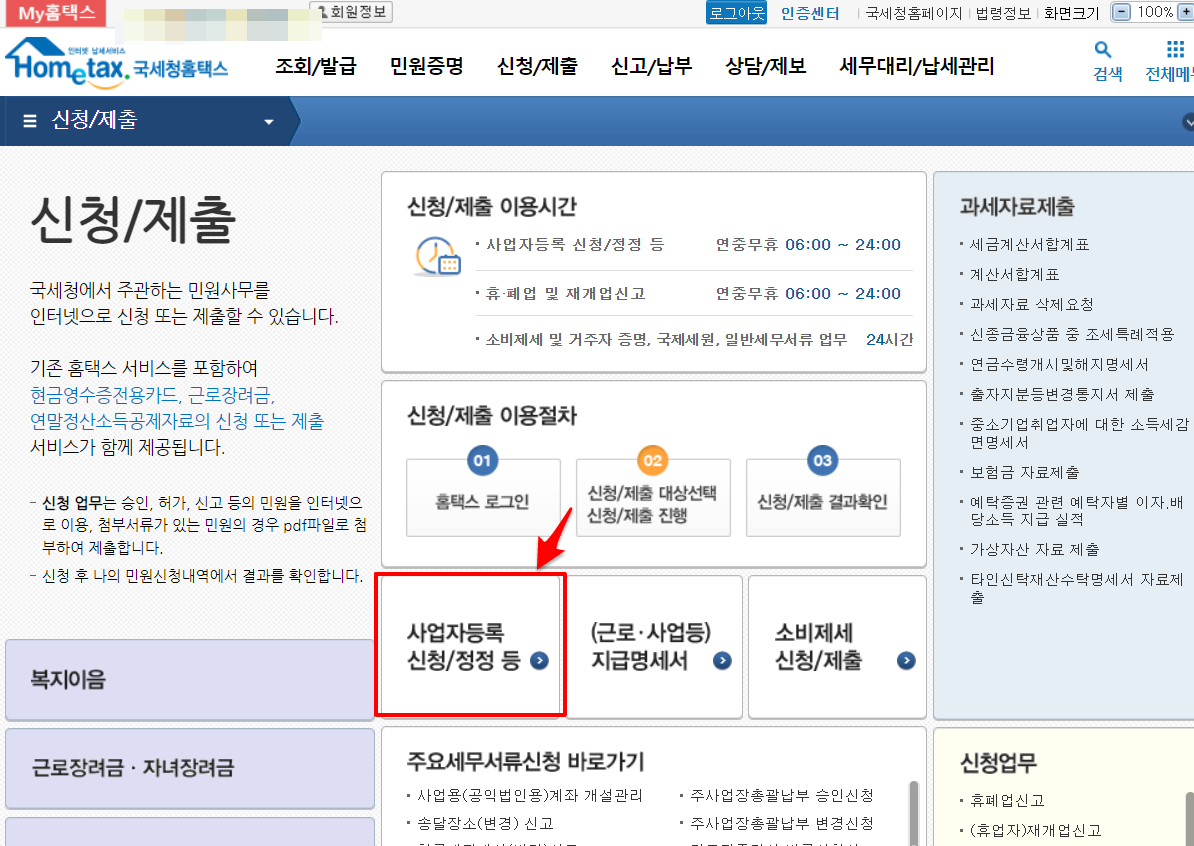Click the 연말정산소득공제자료의 신청 또는 제출 text
Image resolution: width=1194 pixels, height=846 pixels.
pyautogui.click(x=177, y=421)
